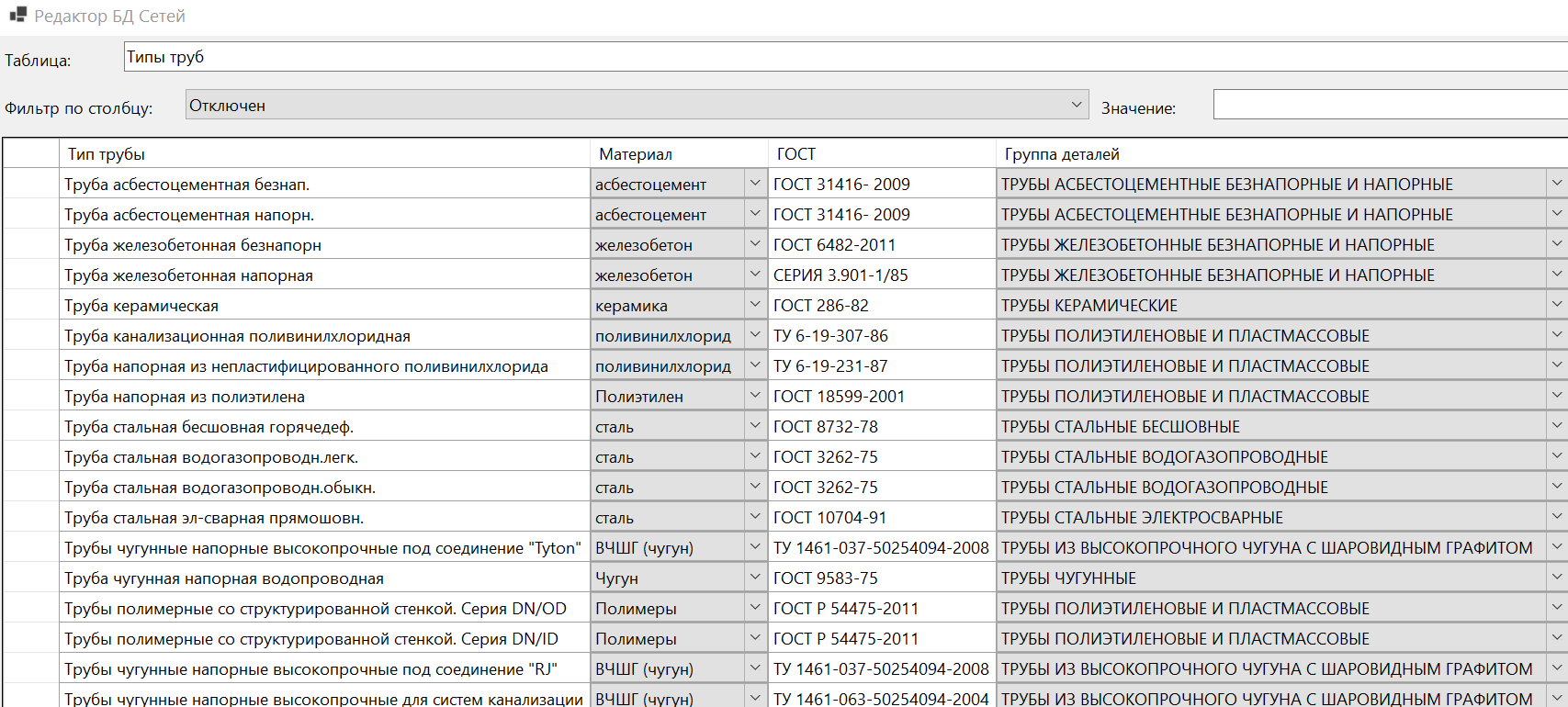This screenshot has width=1568, height=707.
Task: Open group dropdown for 'ТРУБЫ СТАЛЬНЫЕ БЕСШОВНЫЕ' row
Action: tap(1556, 426)
